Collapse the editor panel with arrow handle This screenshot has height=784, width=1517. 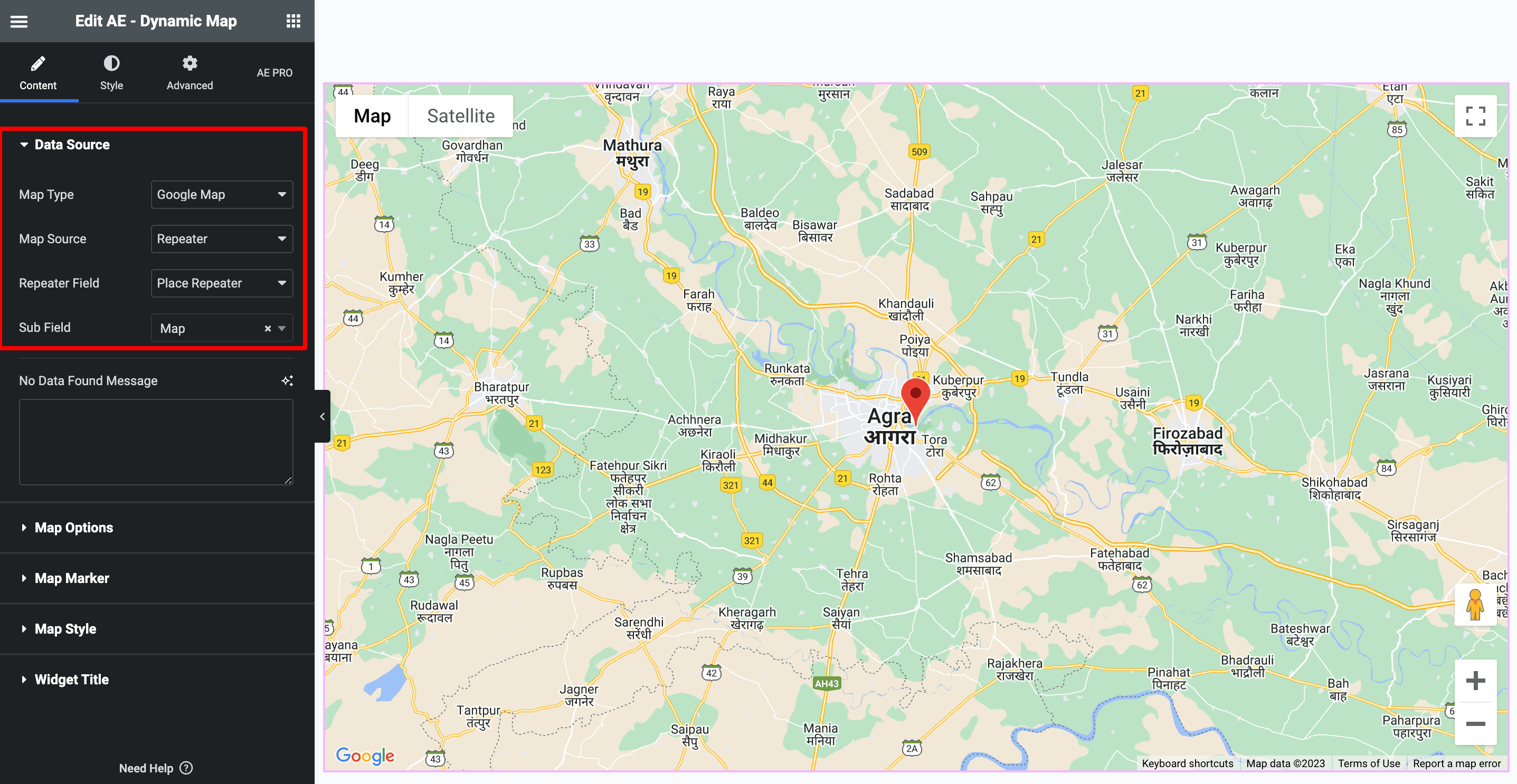(x=322, y=417)
